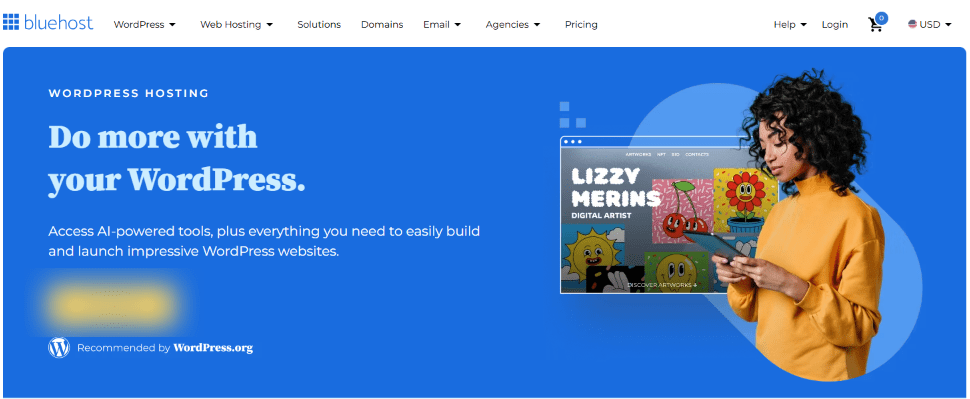The image size is (970, 399).
Task: Click the bluehost wordmark text
Action: click(x=59, y=24)
